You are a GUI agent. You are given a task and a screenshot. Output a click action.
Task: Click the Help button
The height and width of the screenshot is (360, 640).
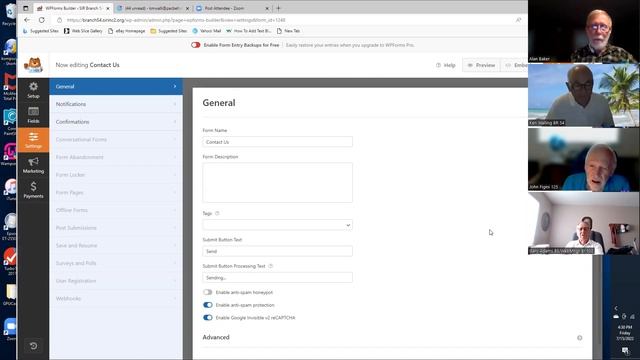click(x=445, y=65)
